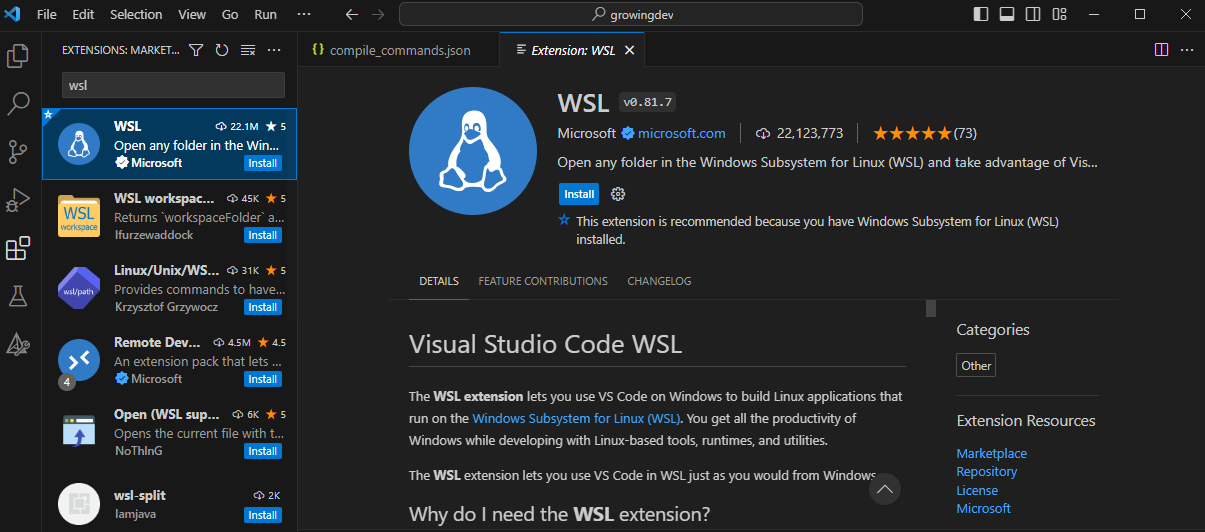The image size is (1205, 532).
Task: Select Open (WSL support) list item
Action: (170, 432)
